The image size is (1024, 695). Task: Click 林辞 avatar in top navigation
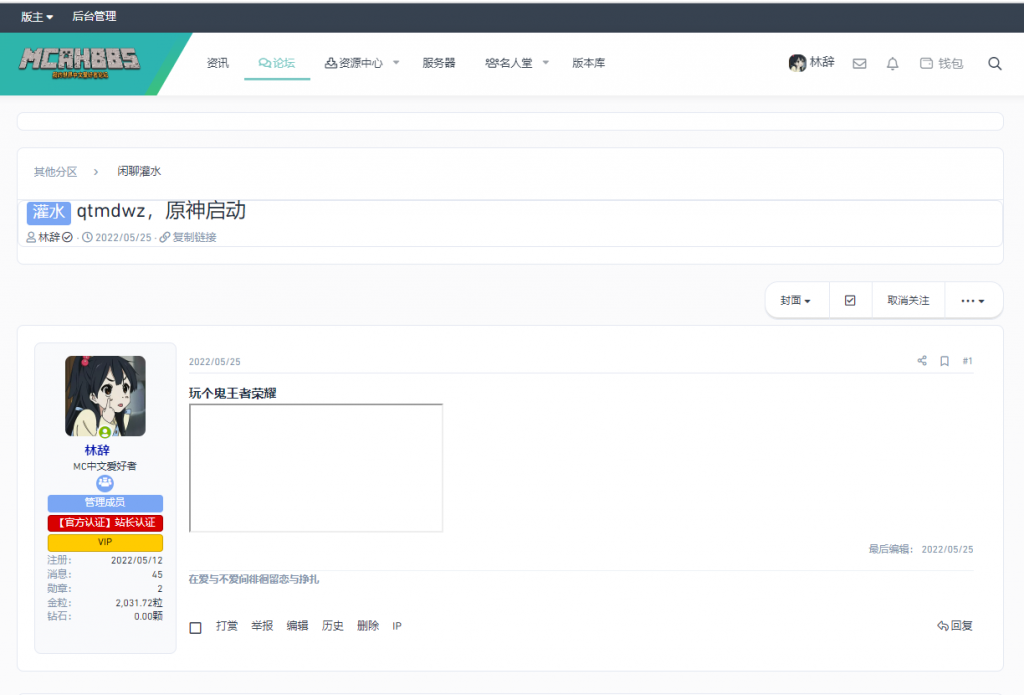(x=797, y=63)
